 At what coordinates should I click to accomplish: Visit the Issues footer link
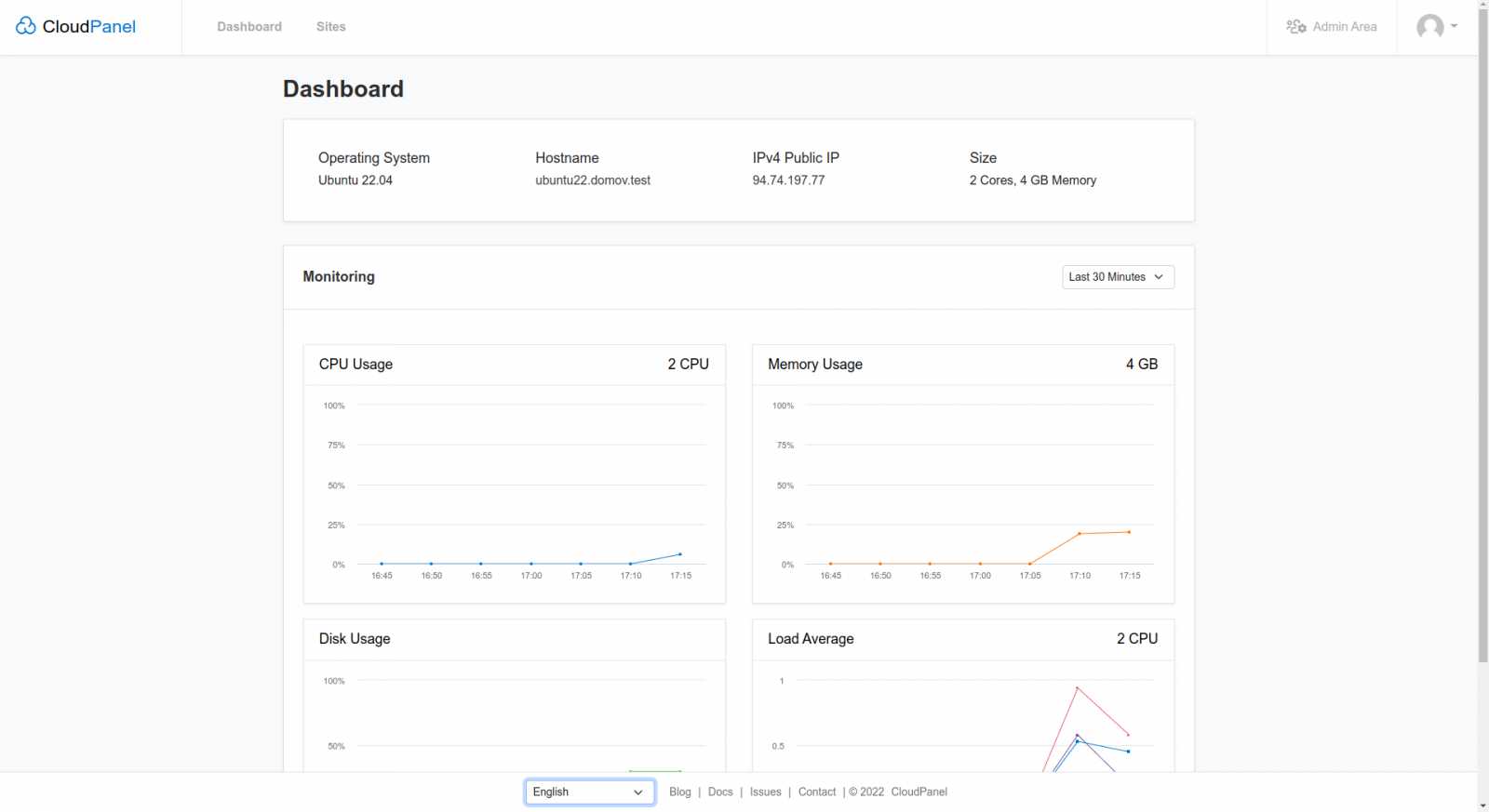click(766, 792)
